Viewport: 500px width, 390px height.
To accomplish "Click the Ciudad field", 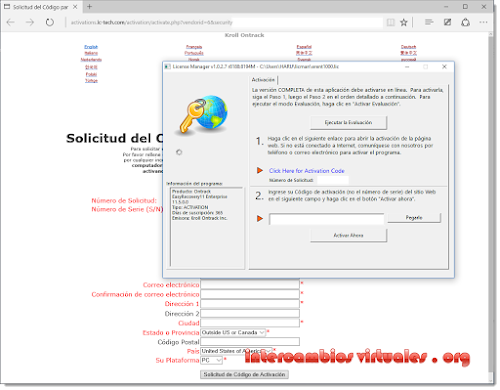I will click(250, 323).
